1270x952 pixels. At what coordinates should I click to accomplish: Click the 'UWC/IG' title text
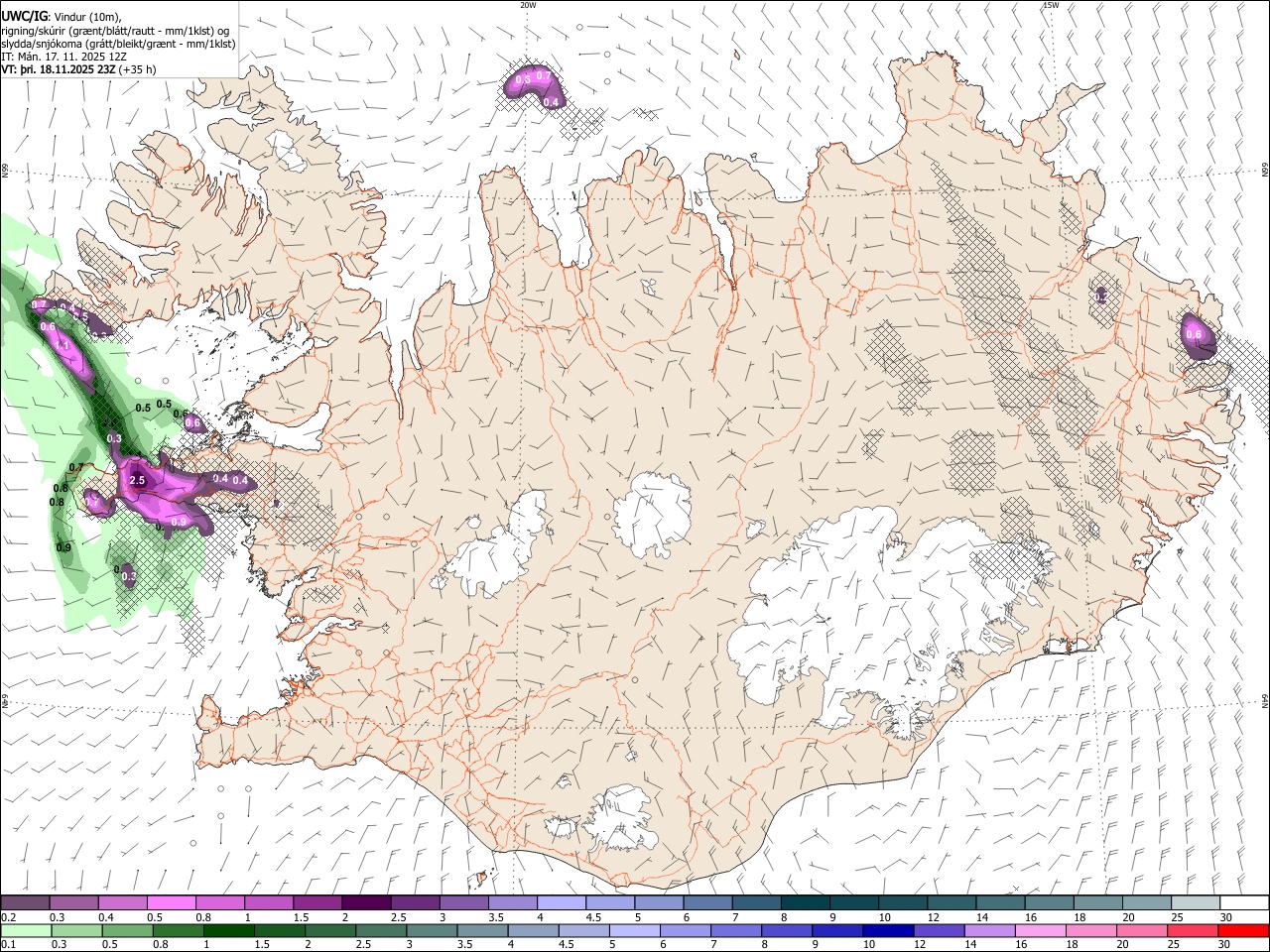pyautogui.click(x=24, y=16)
